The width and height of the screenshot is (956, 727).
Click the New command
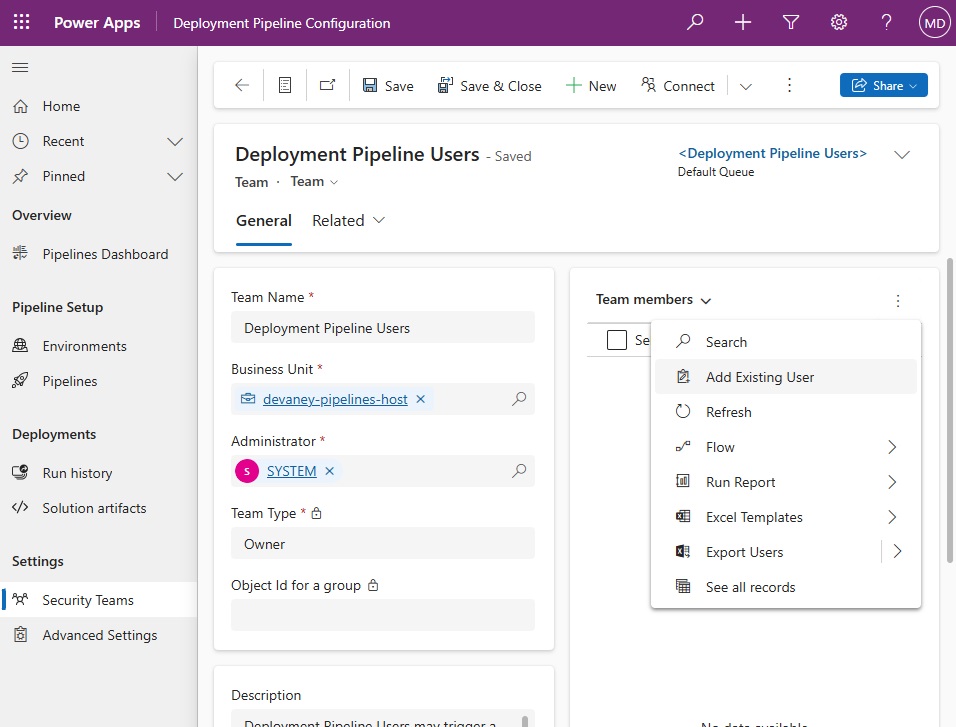click(x=591, y=86)
